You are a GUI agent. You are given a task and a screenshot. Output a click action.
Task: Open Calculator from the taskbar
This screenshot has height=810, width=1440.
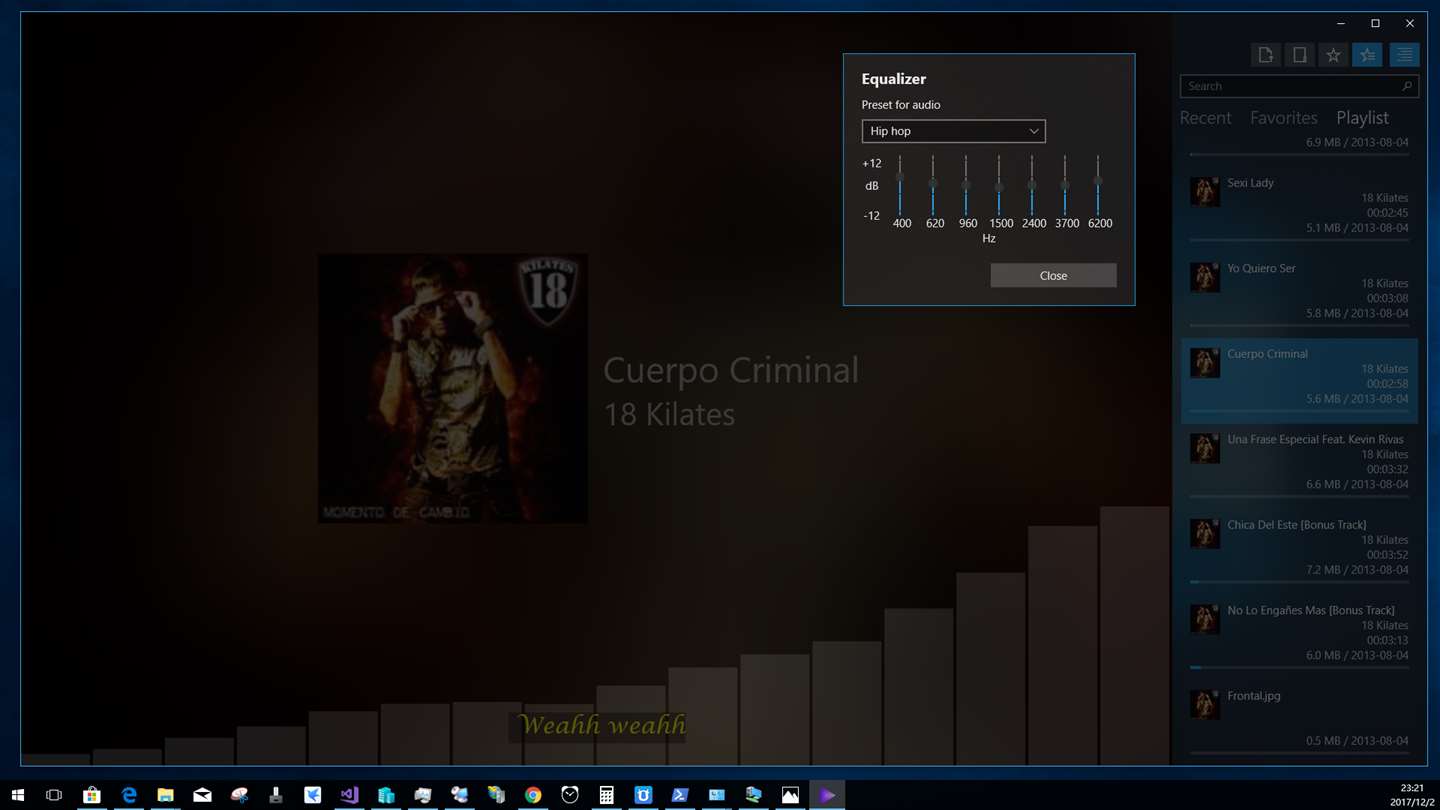[x=606, y=795]
